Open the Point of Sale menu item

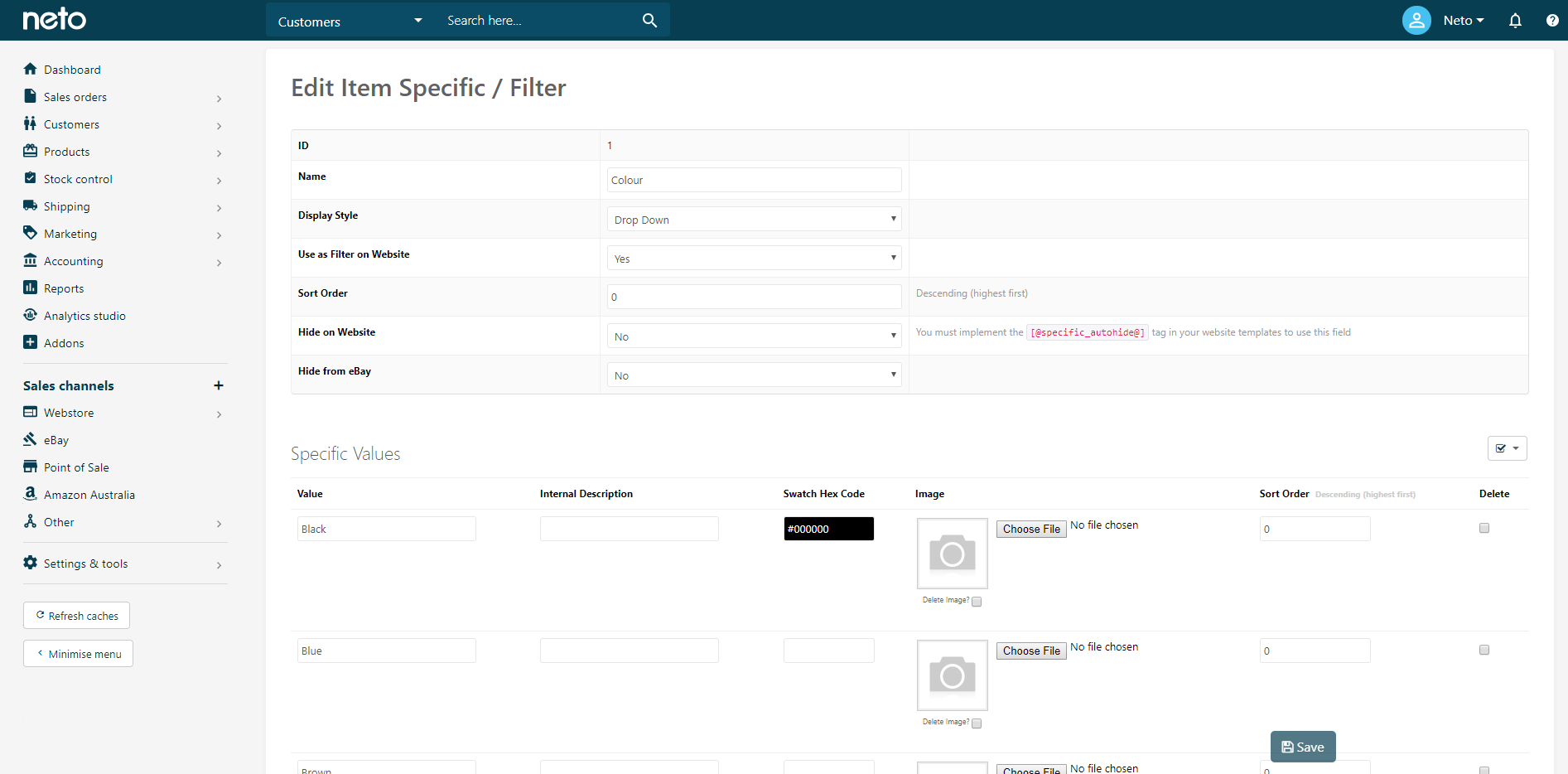click(x=76, y=467)
